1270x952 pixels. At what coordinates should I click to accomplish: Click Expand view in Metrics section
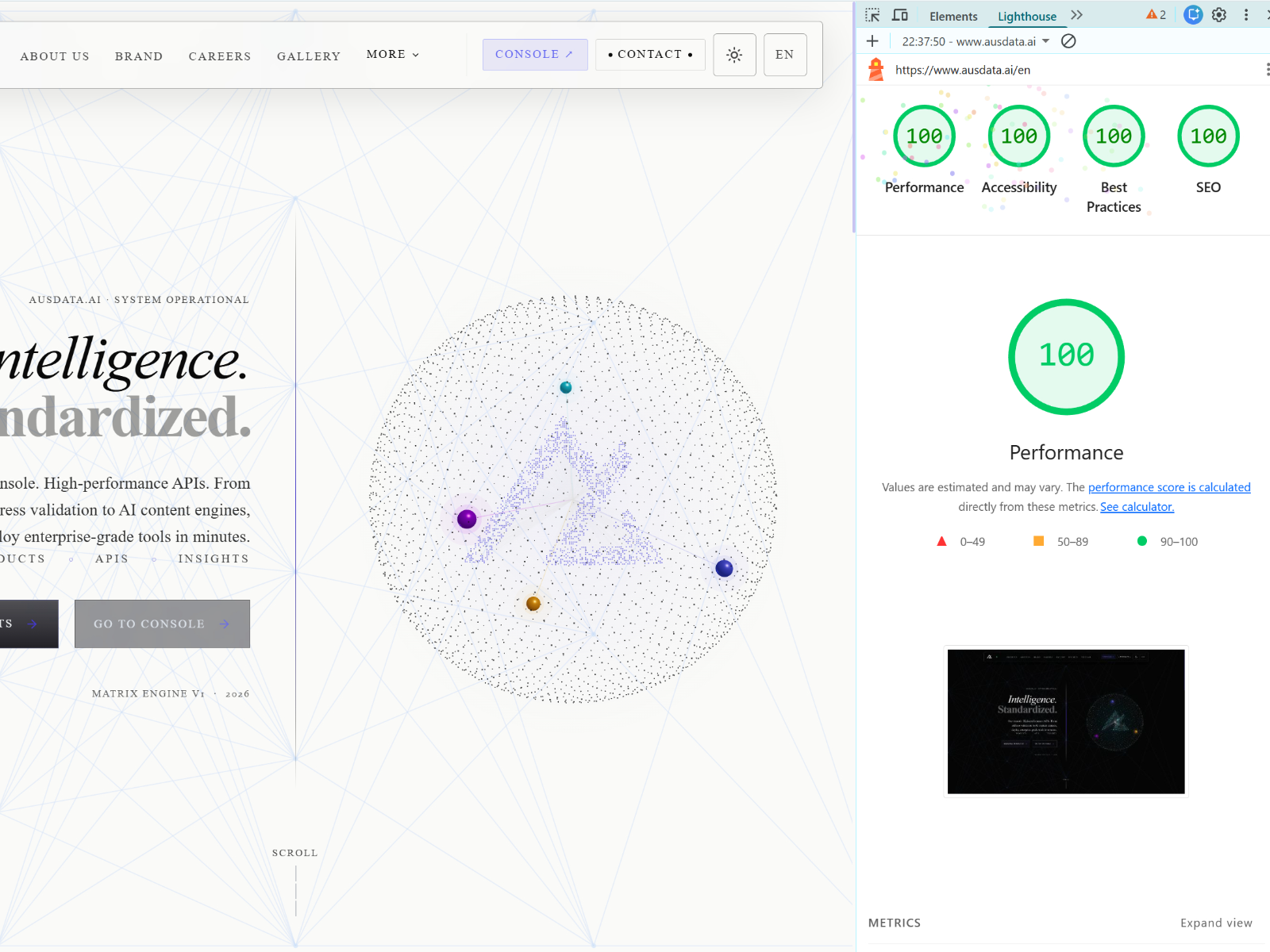tap(1216, 923)
